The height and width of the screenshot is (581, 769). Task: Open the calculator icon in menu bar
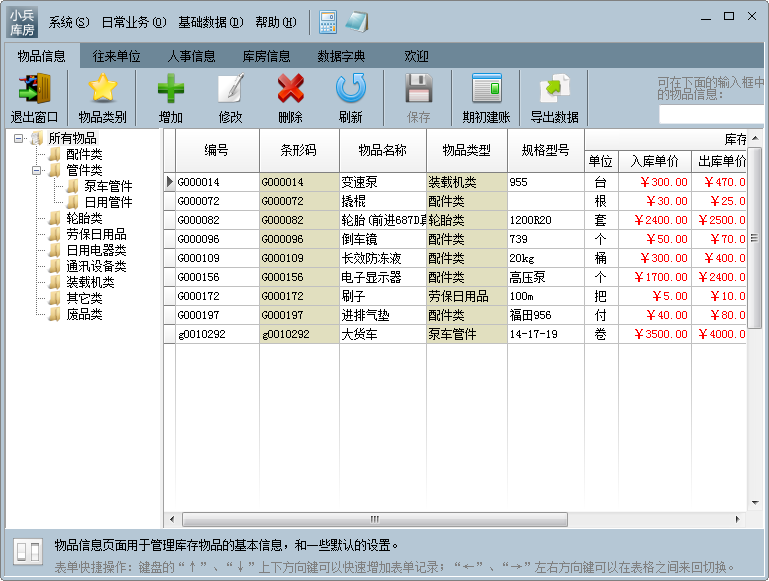click(x=328, y=22)
